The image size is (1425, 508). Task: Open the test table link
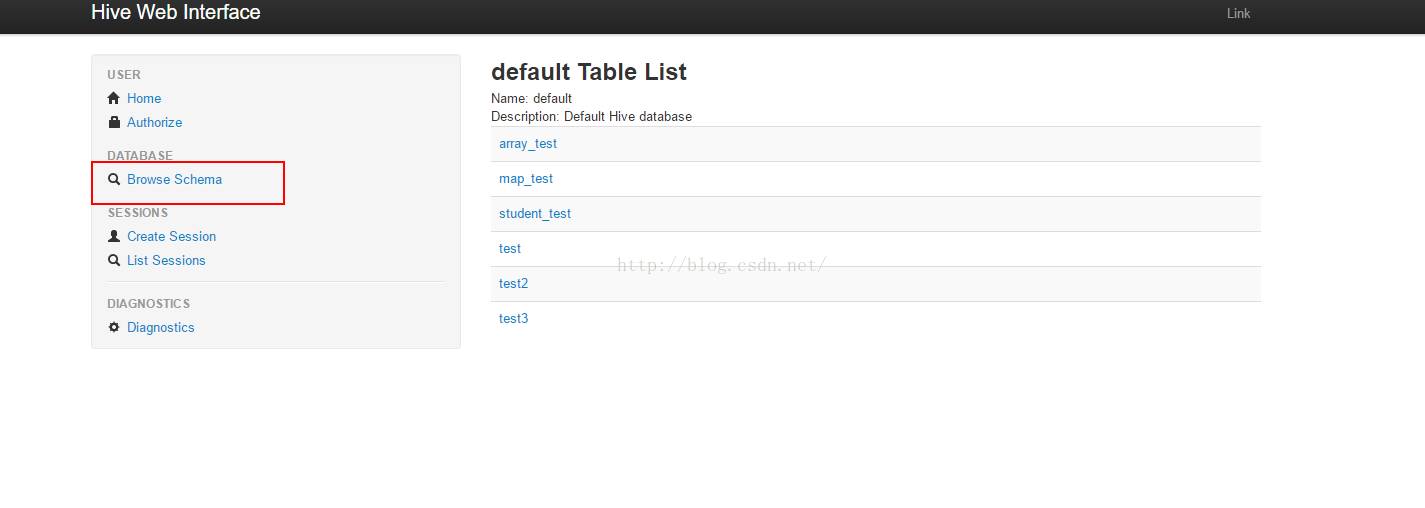point(510,249)
